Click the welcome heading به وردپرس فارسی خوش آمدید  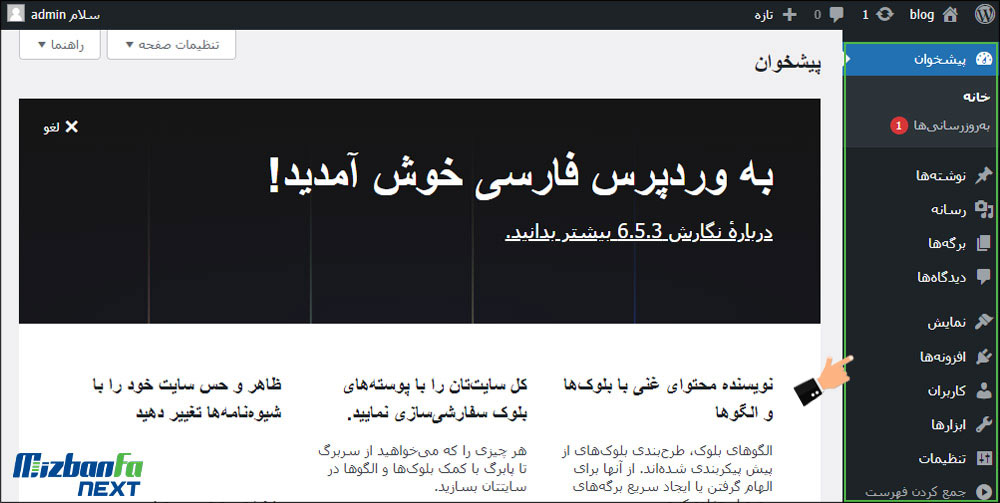pos(521,176)
